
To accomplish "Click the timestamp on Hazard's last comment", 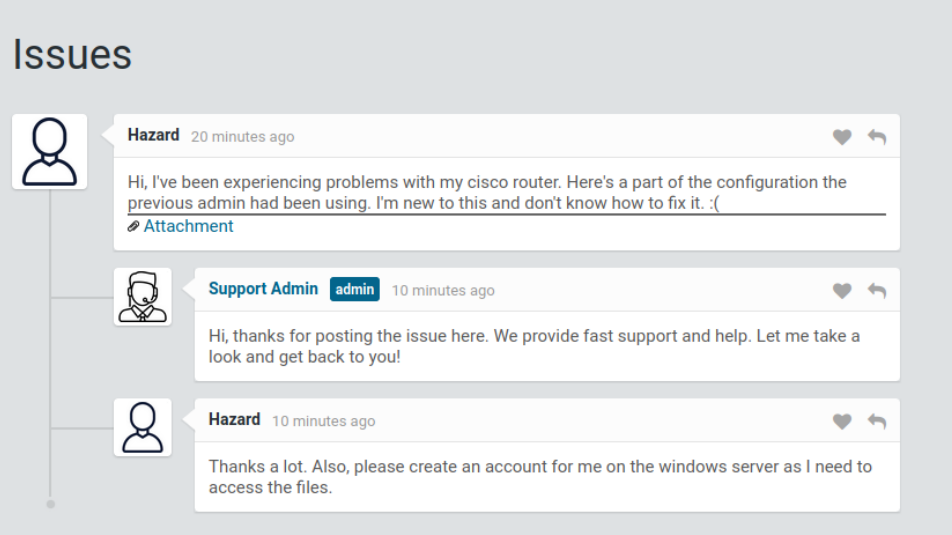I will coord(324,422).
